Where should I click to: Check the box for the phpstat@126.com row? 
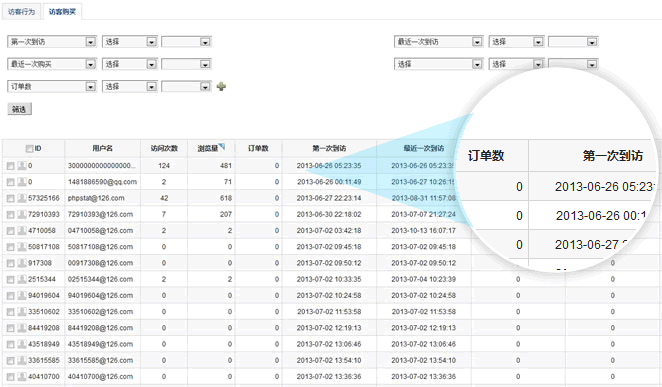point(11,199)
